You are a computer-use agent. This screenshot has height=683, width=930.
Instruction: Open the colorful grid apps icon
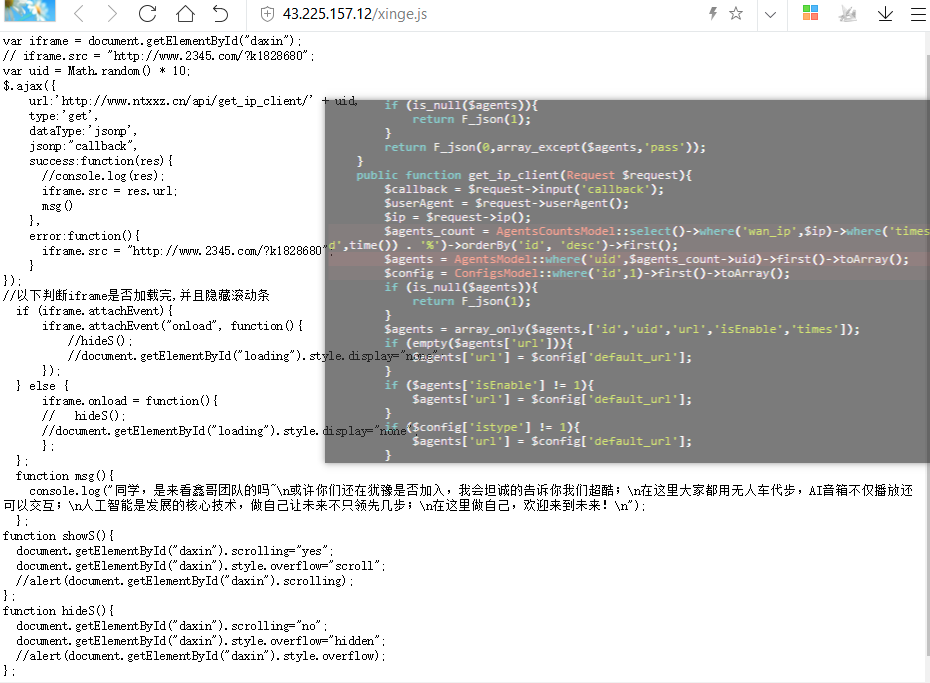pyautogui.click(x=810, y=14)
